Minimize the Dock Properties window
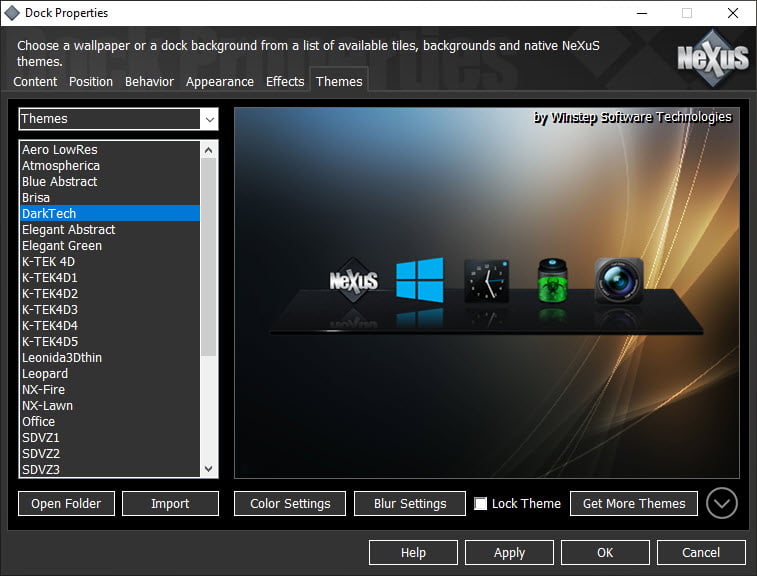This screenshot has width=757, height=576. click(x=642, y=13)
